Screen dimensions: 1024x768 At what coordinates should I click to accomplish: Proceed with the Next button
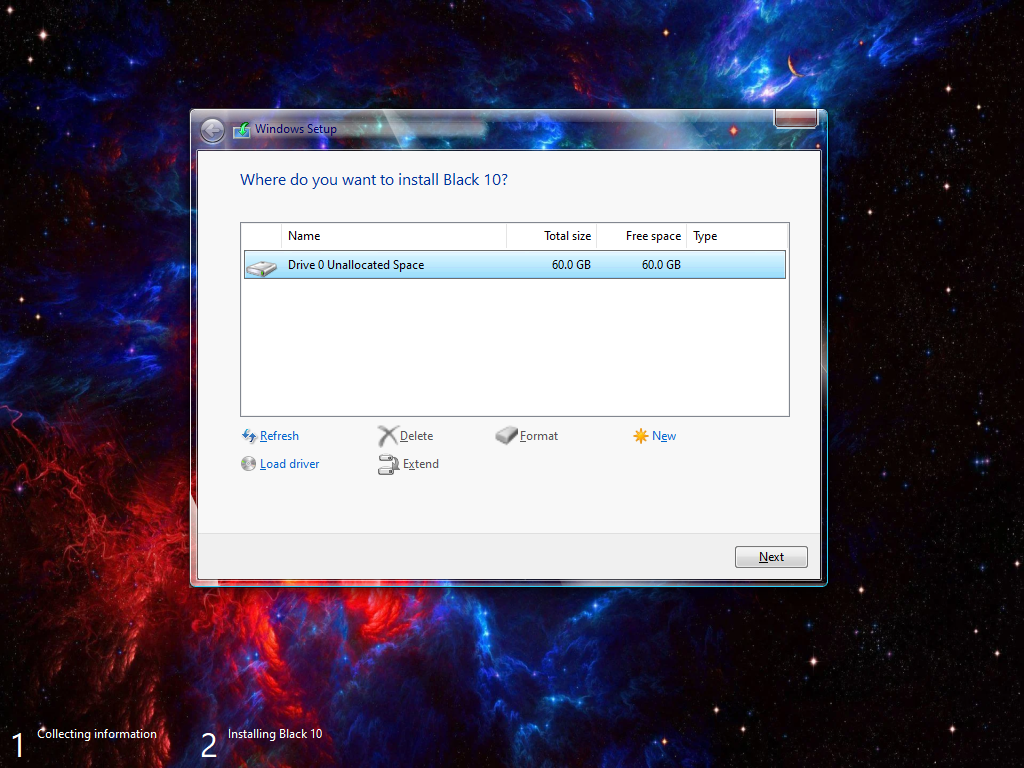[771, 557]
